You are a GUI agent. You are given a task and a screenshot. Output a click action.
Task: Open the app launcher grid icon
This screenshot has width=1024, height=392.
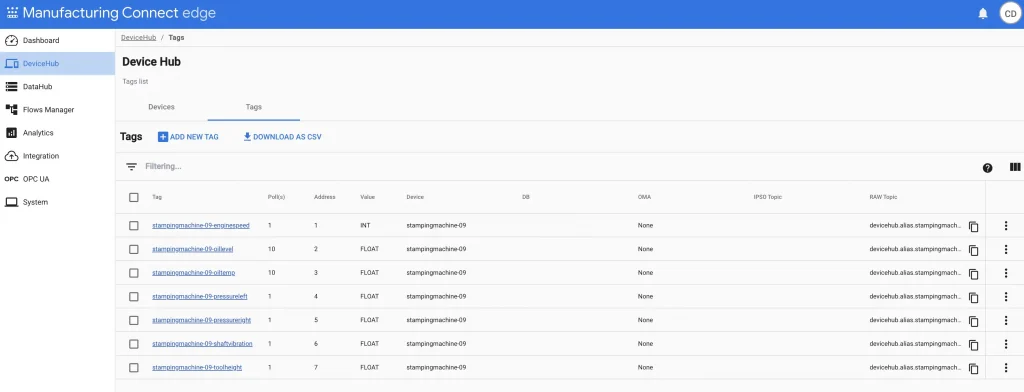point(12,13)
